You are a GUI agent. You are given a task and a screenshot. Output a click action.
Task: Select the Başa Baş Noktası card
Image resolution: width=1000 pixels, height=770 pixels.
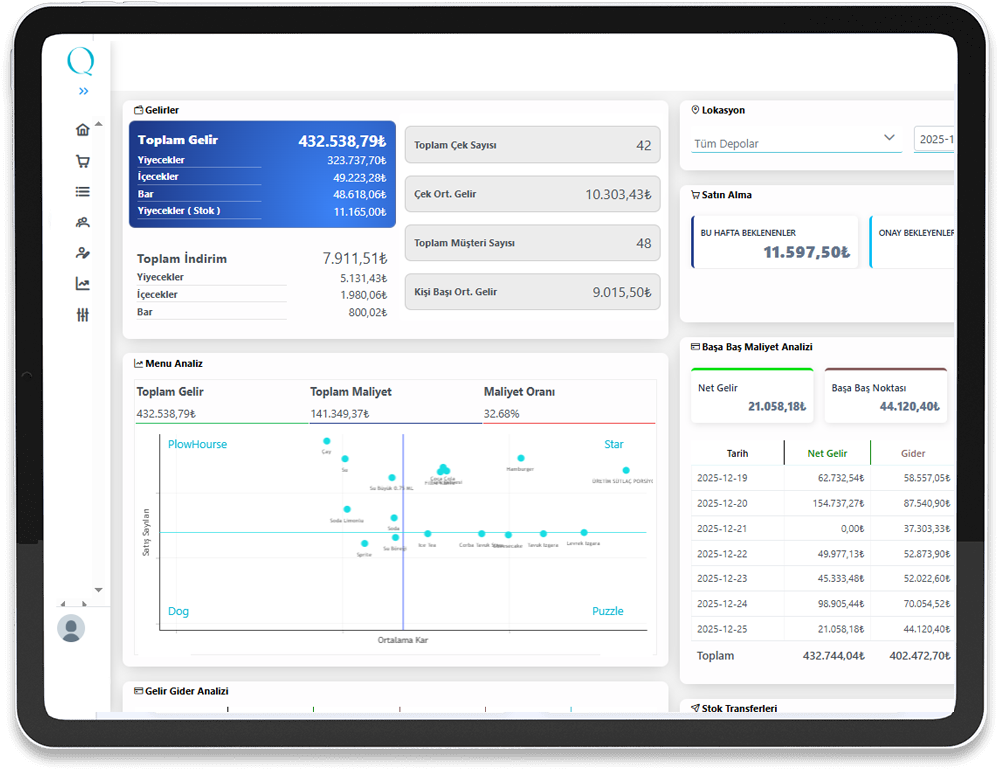(885, 396)
